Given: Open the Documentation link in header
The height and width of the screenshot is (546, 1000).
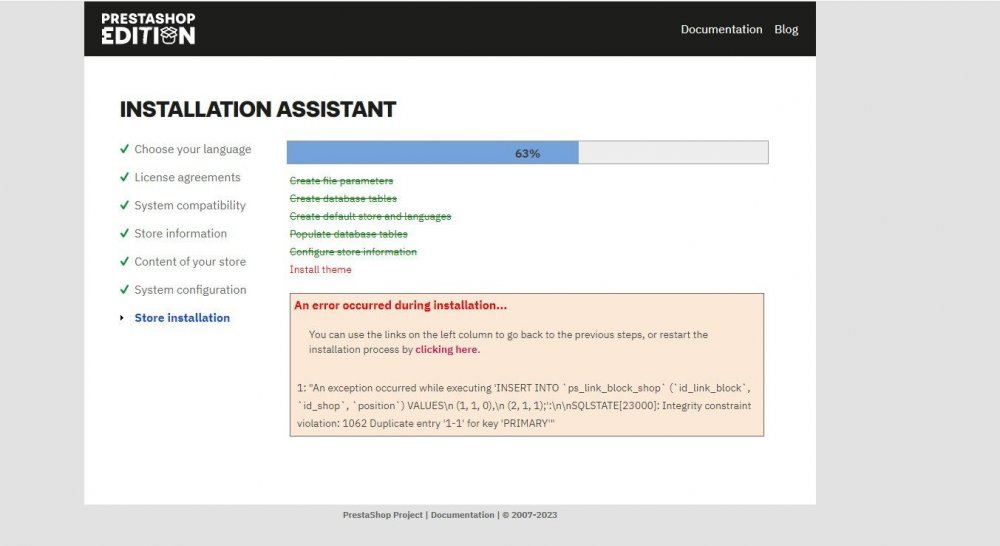Looking at the screenshot, I should point(721,29).
